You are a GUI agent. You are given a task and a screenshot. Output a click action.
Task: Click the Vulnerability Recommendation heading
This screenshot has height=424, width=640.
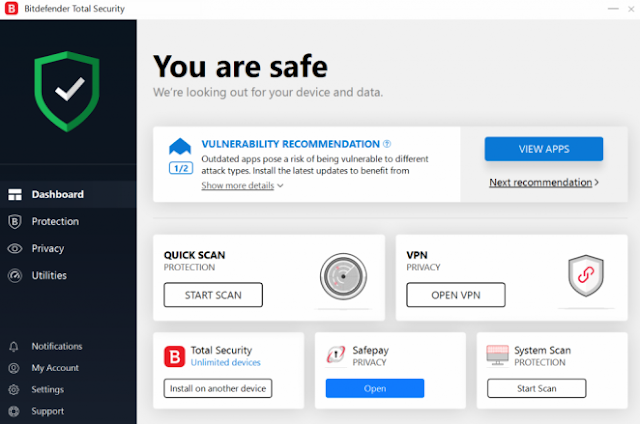click(x=290, y=144)
